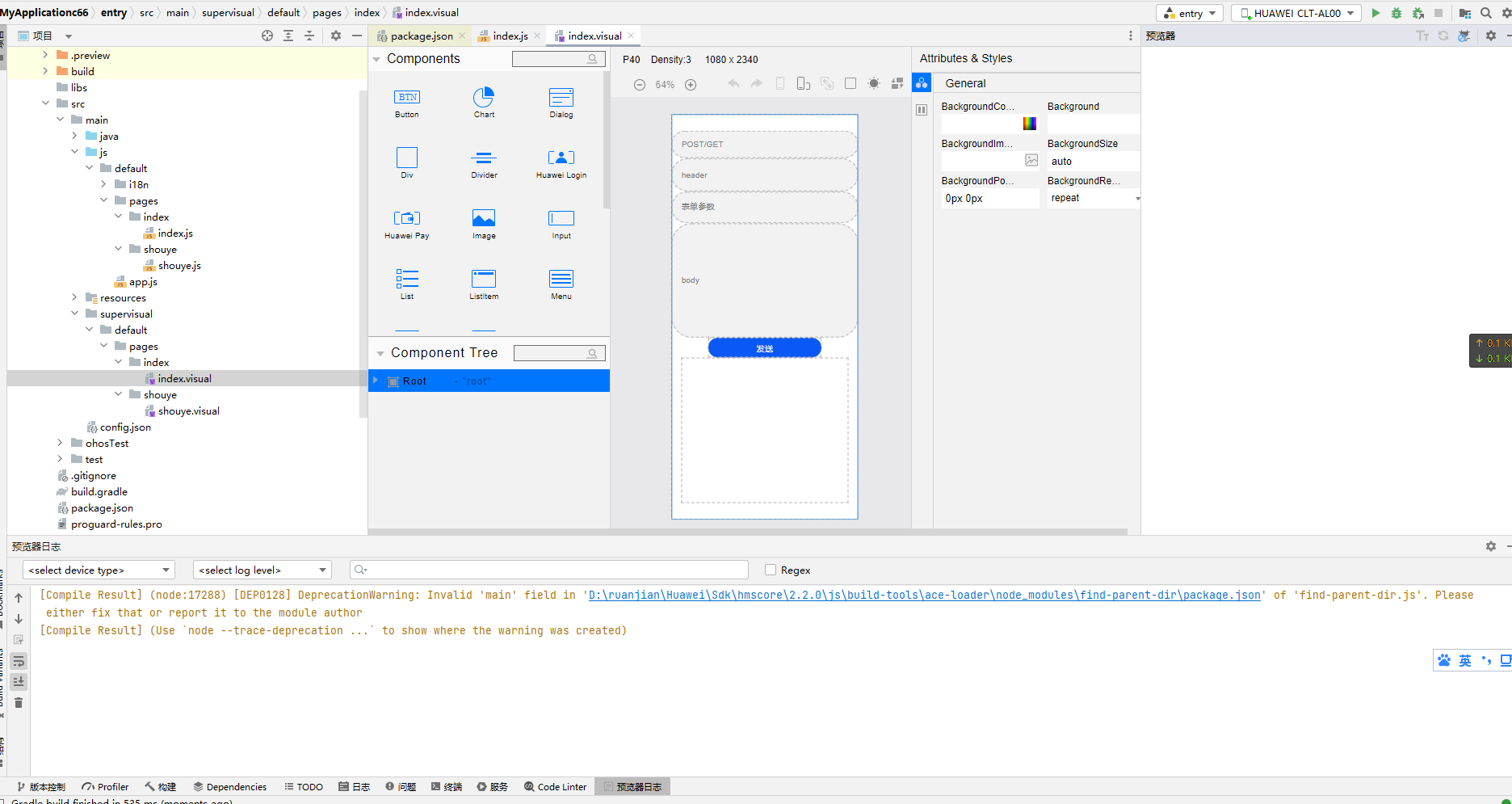Open the BackgroundRepeat repeat dropdown
This screenshot has width=1512, height=804.
(x=1094, y=198)
